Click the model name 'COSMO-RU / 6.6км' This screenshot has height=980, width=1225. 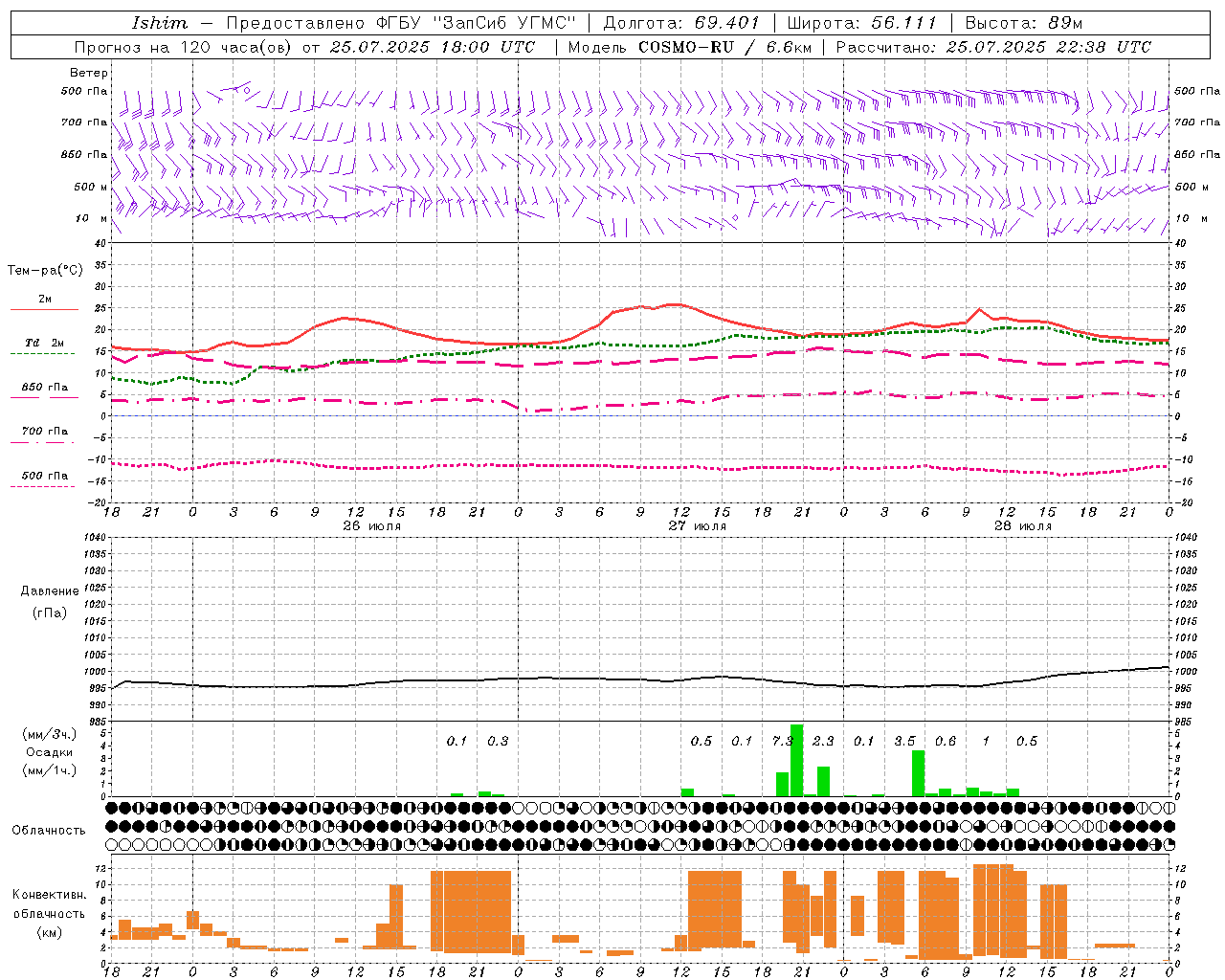pos(725,47)
